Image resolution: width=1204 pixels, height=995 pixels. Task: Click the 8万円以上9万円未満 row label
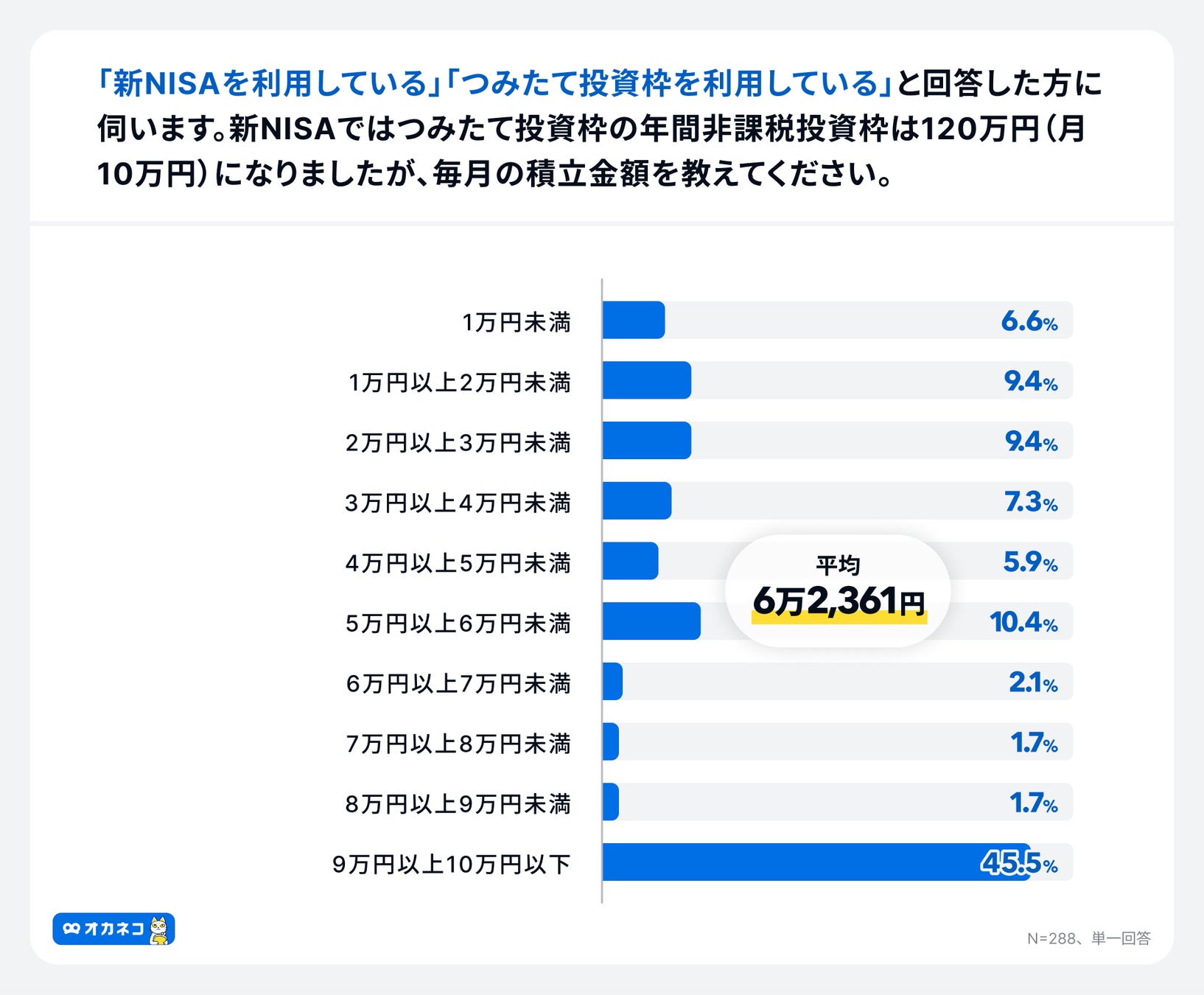coord(458,803)
